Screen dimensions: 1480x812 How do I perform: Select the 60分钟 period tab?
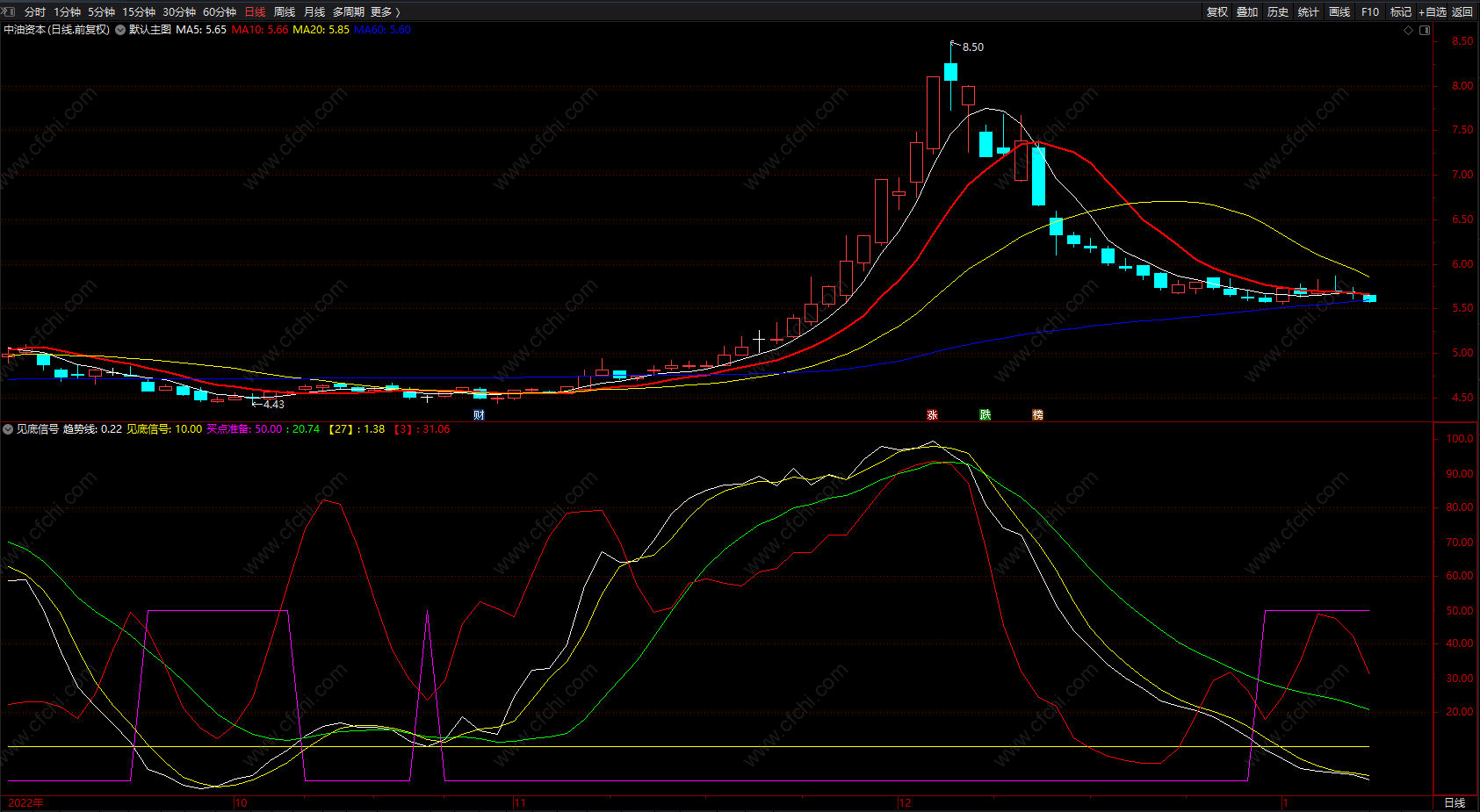(x=220, y=12)
